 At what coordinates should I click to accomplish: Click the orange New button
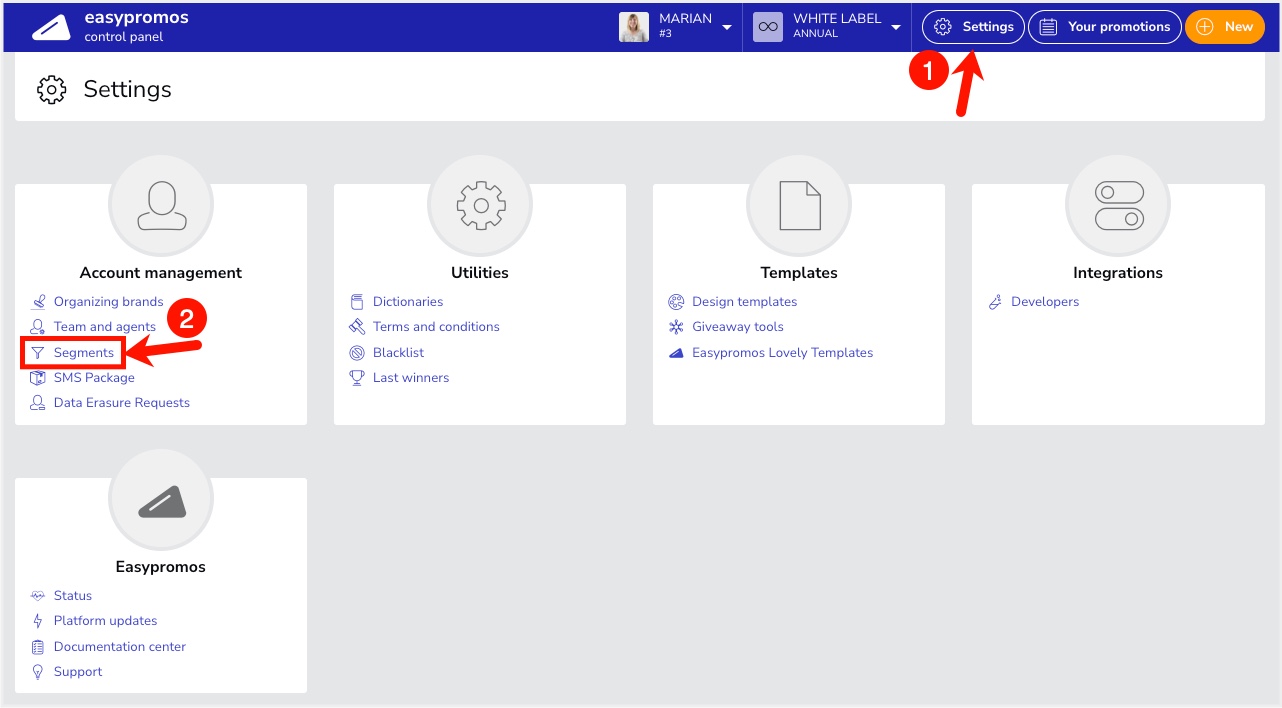coord(1225,27)
